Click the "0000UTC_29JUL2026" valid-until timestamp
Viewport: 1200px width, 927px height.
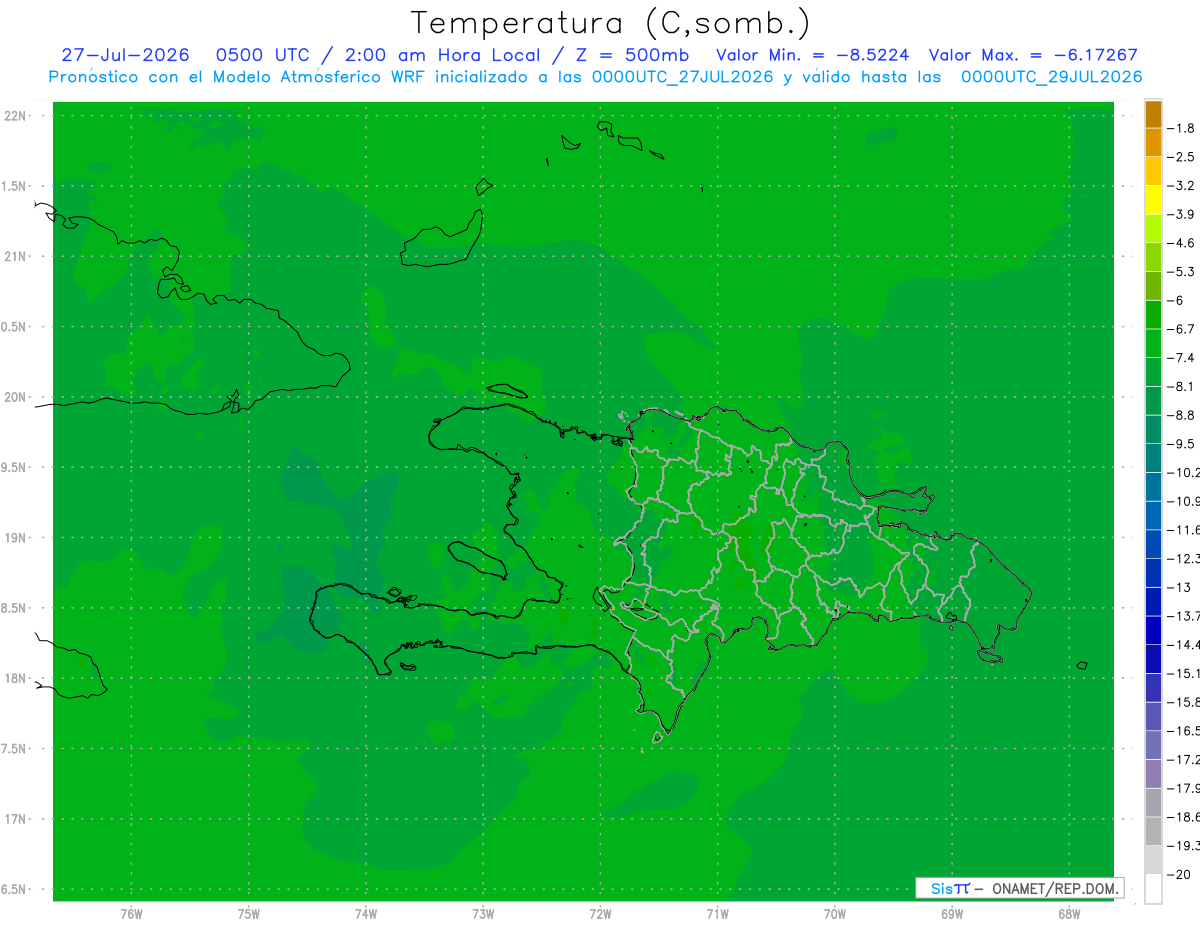coord(1051,77)
